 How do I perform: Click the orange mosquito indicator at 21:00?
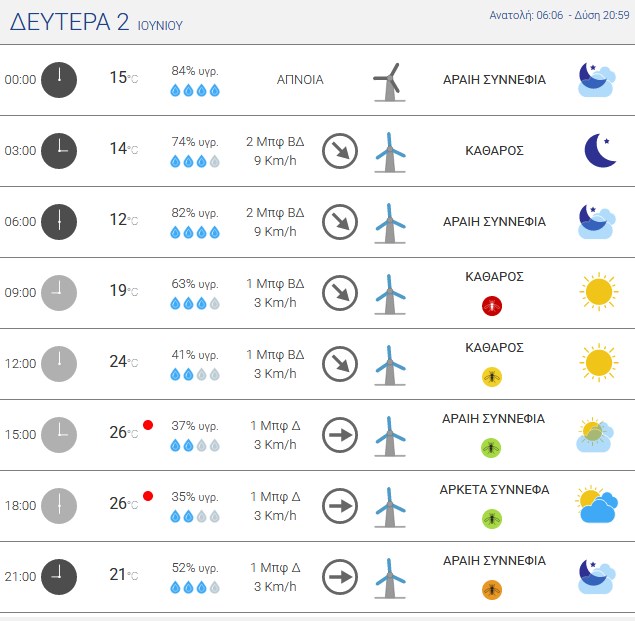[492, 590]
